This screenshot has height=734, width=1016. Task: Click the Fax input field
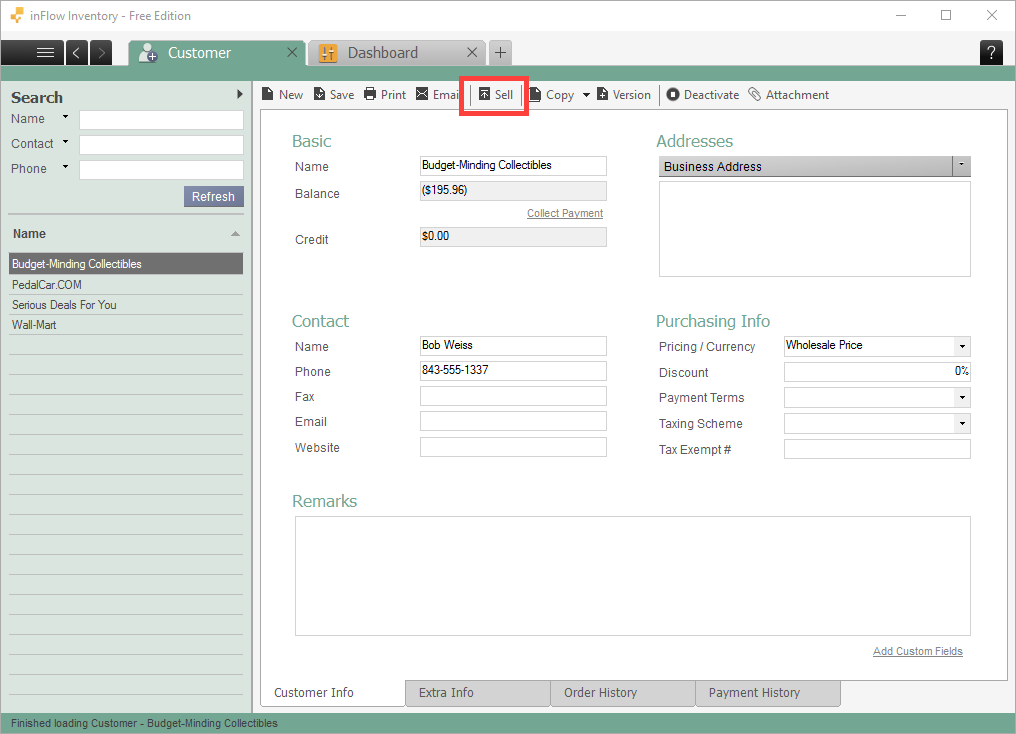(x=513, y=396)
